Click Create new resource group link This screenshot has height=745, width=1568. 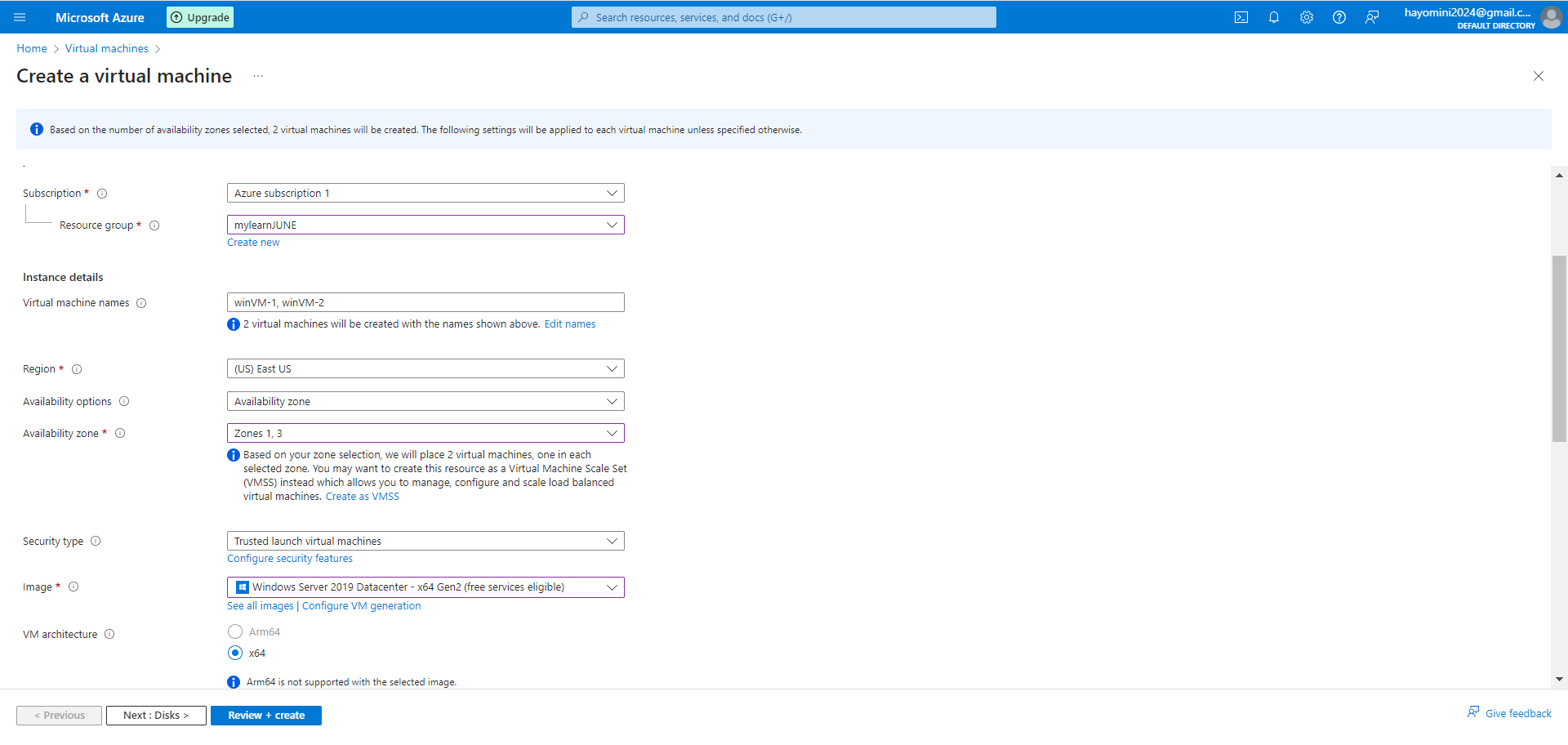[253, 243]
